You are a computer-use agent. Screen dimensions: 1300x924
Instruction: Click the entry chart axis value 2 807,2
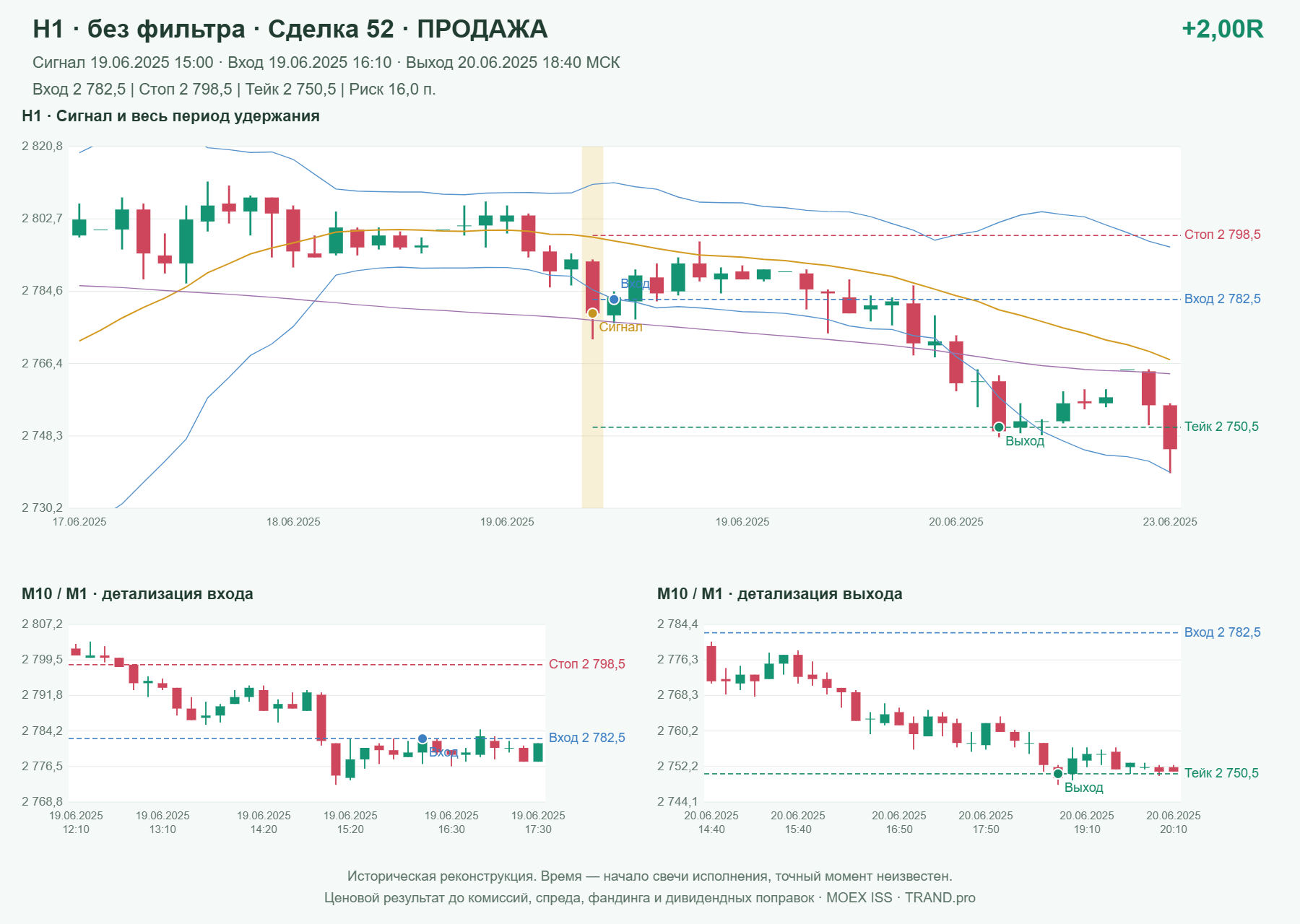[x=42, y=624]
